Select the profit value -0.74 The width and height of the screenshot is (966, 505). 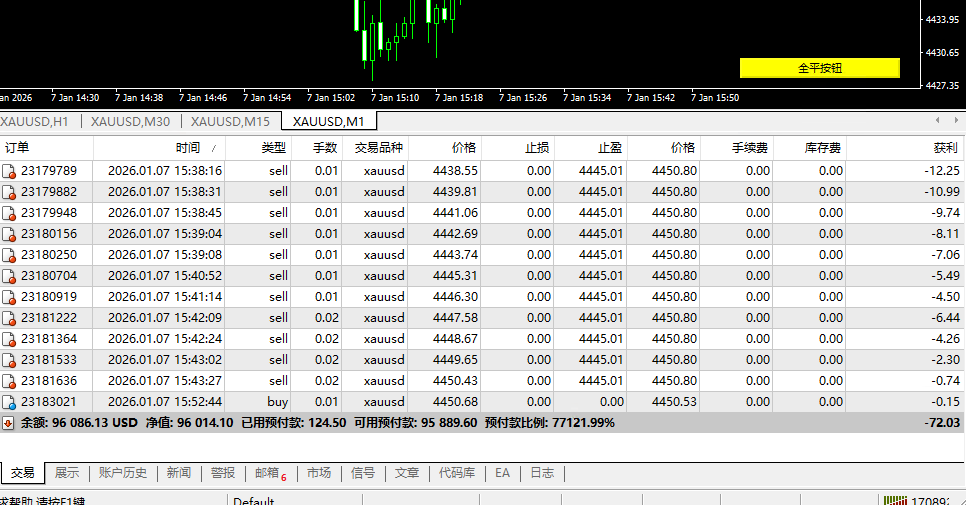(x=946, y=381)
